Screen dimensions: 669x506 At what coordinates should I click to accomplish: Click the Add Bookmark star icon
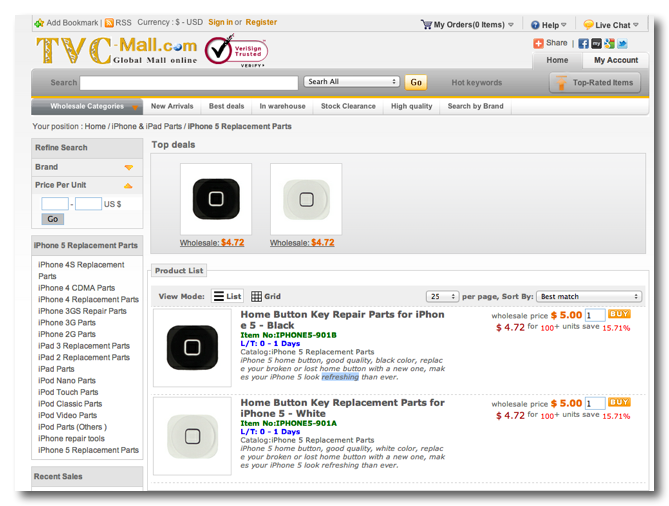click(39, 23)
